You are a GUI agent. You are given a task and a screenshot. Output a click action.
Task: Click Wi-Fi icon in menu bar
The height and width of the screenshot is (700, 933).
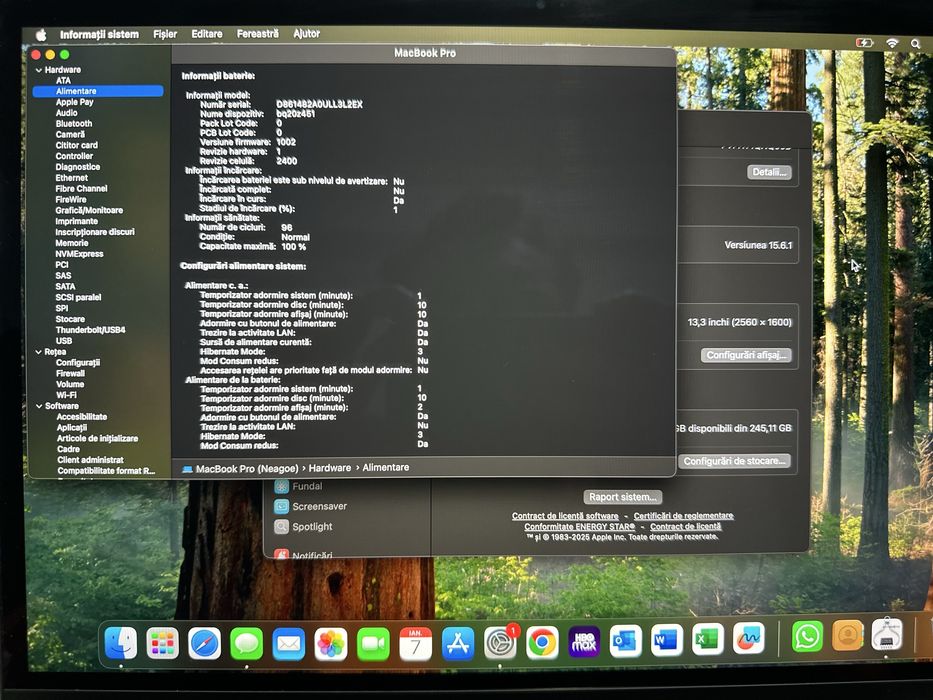[891, 43]
